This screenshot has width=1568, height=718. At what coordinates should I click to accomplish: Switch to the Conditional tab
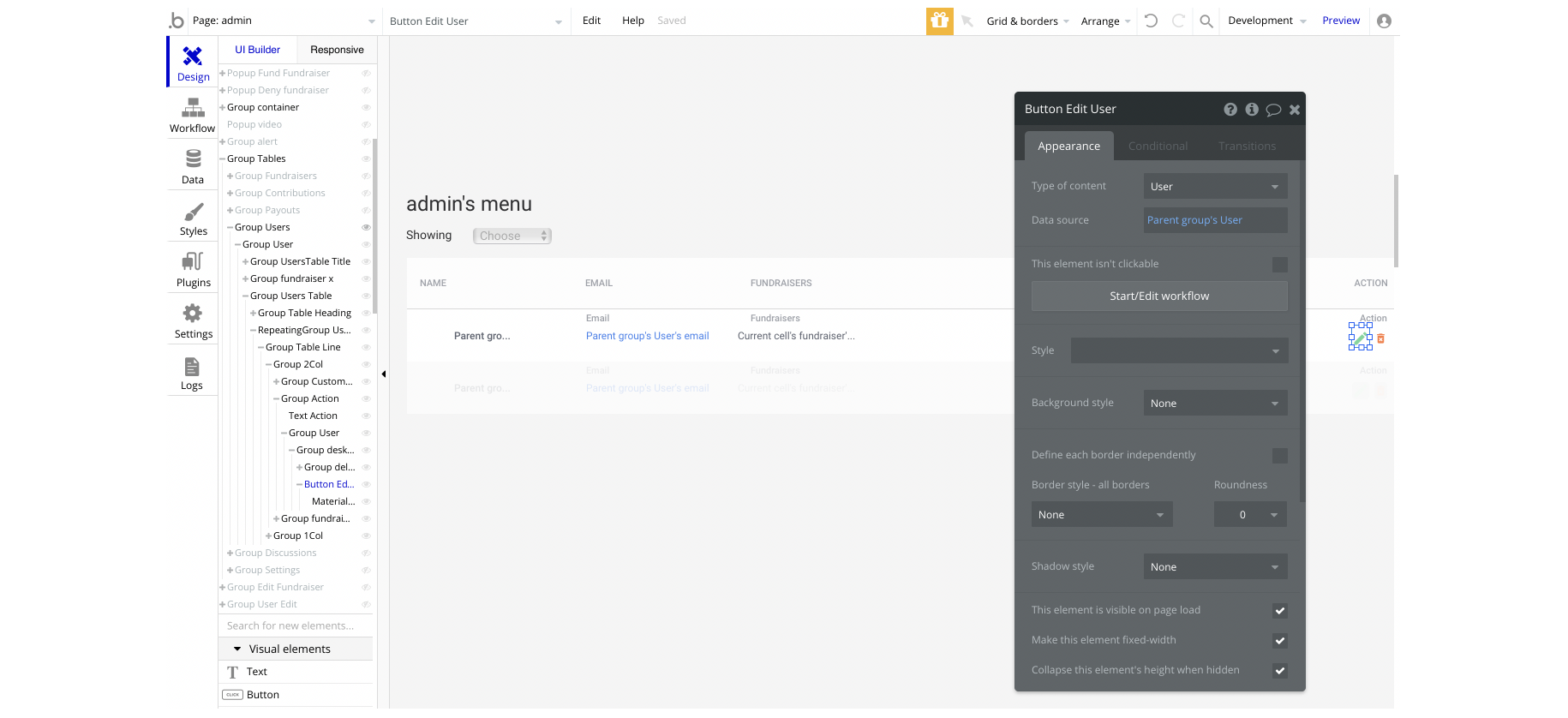[x=1158, y=147]
